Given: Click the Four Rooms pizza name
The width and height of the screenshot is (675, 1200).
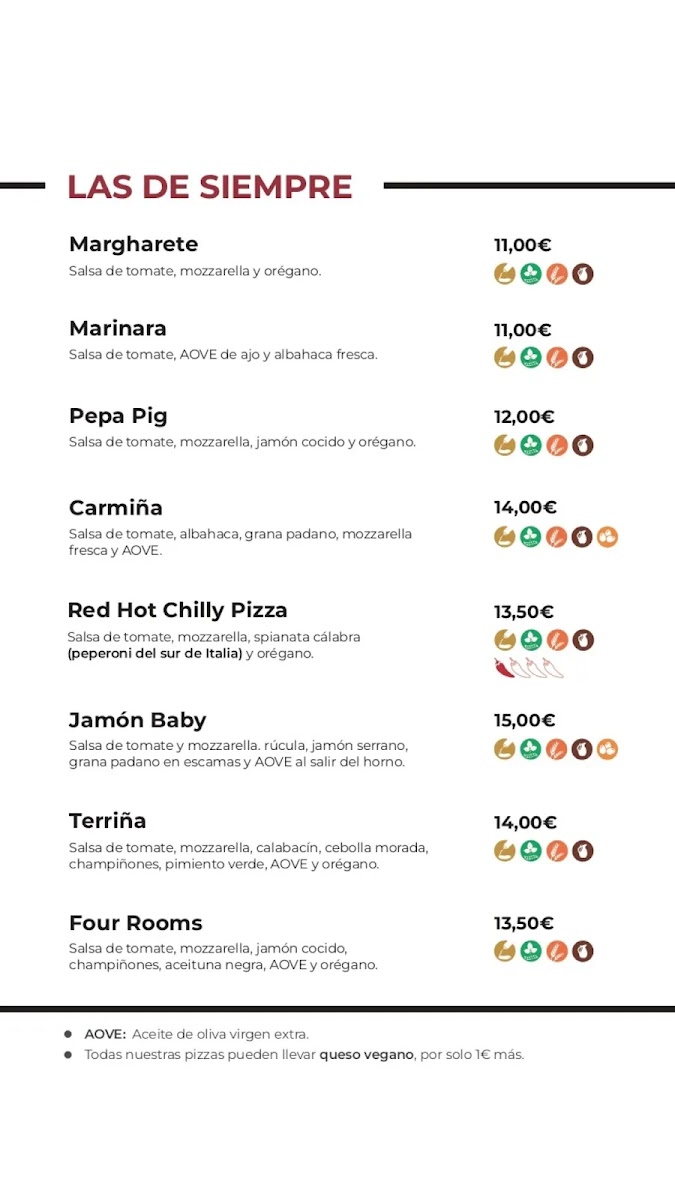Looking at the screenshot, I should tap(135, 923).
